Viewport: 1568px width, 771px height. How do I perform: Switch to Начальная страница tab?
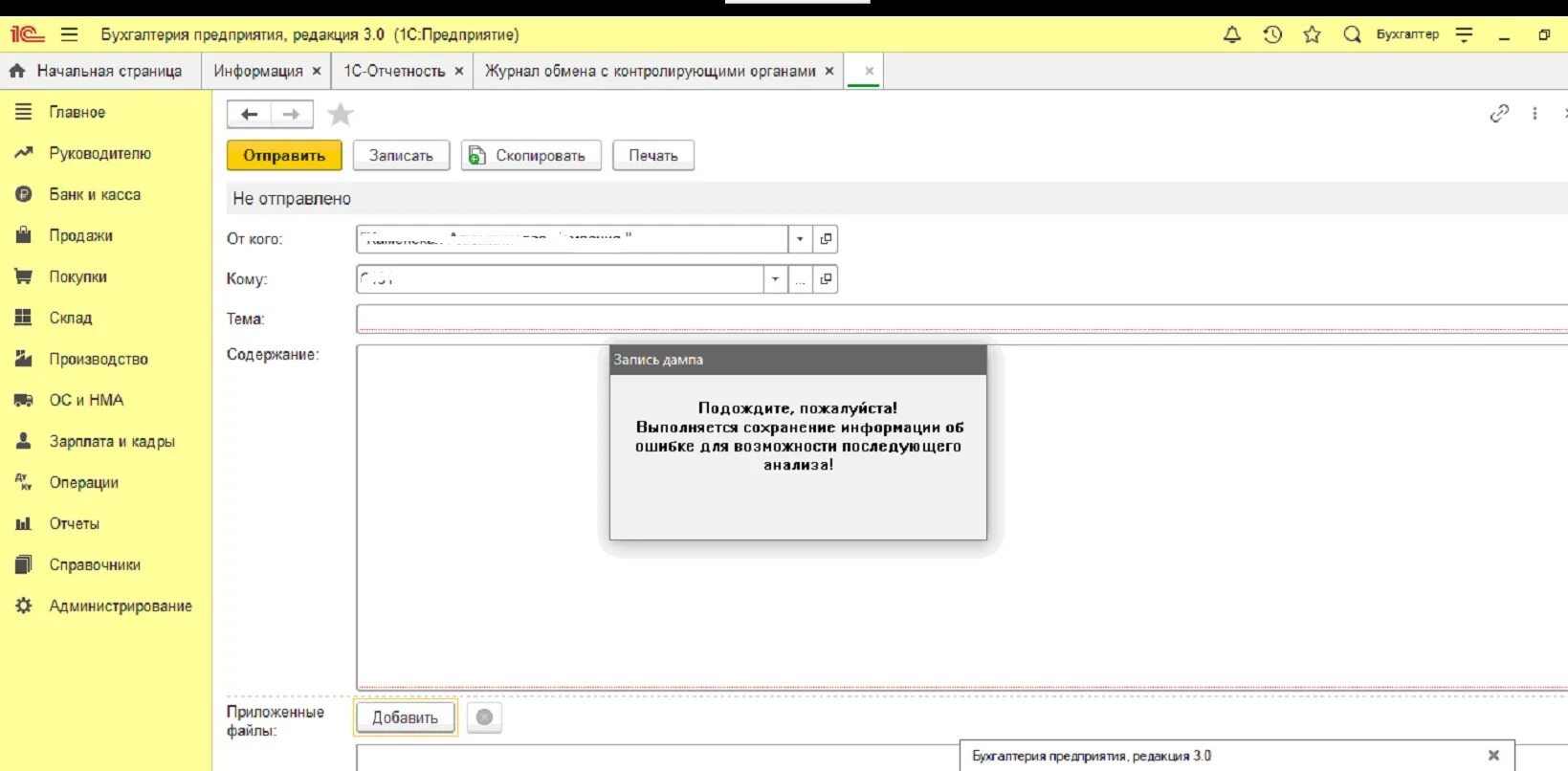click(100, 71)
